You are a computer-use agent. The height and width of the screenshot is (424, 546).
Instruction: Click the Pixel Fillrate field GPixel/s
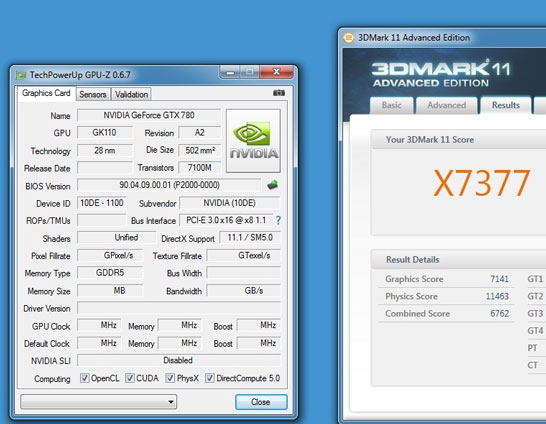(x=110, y=256)
